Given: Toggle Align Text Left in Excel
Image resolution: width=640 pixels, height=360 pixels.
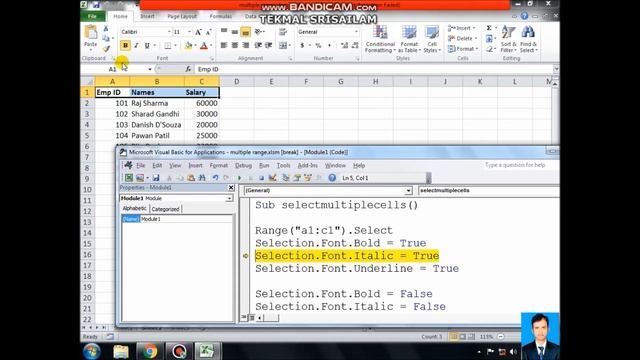Looking at the screenshot, I should 224,45.
